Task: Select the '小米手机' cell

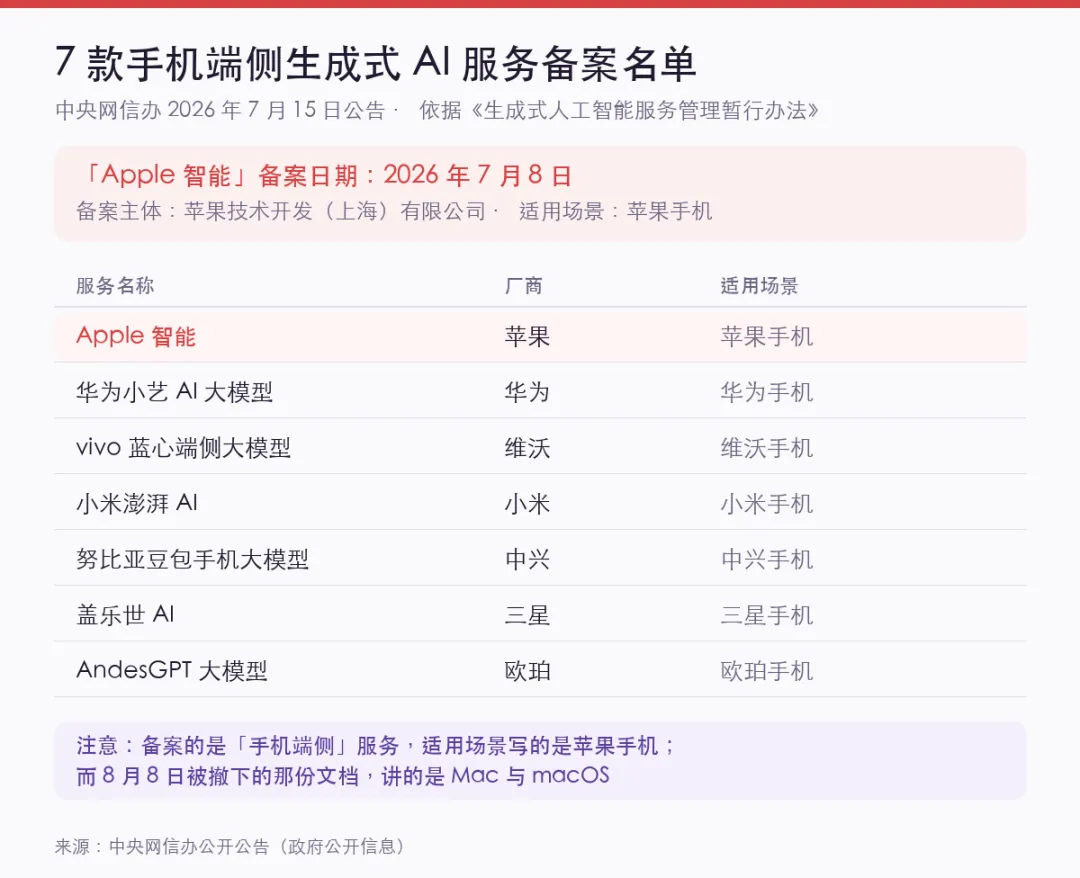Action: click(767, 503)
